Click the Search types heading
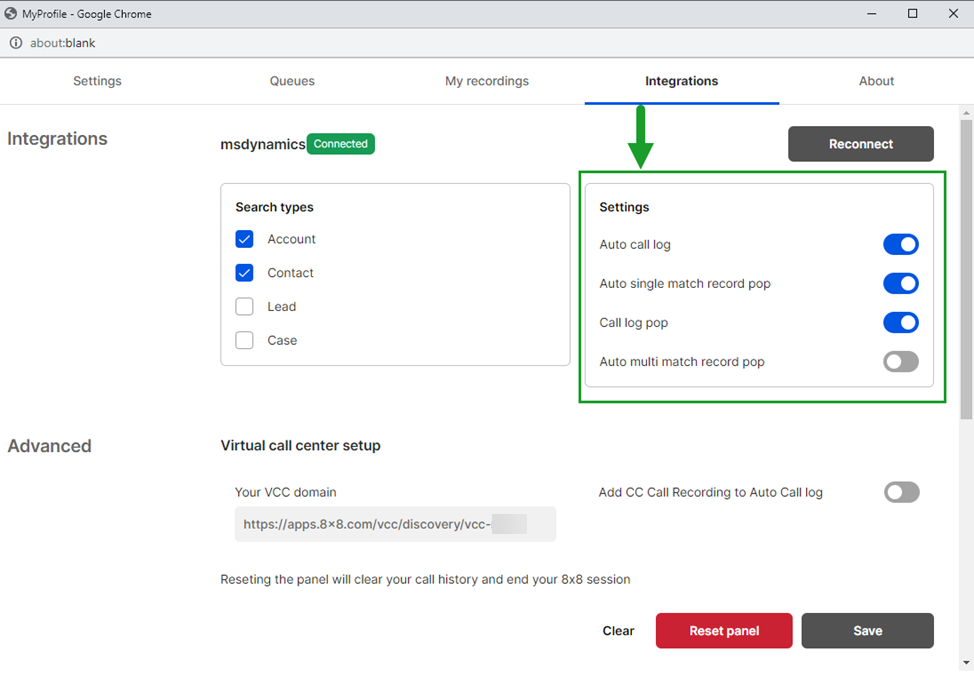 274,207
